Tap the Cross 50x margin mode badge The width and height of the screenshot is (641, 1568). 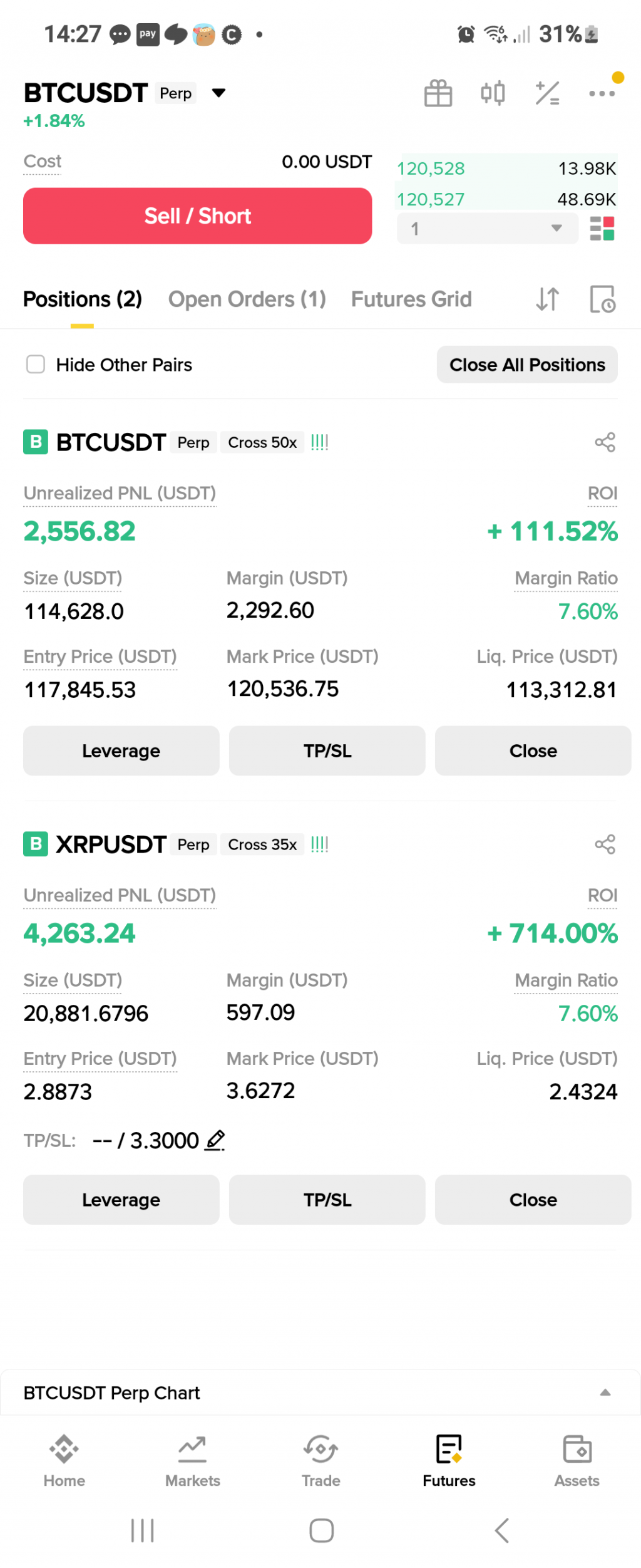click(262, 442)
